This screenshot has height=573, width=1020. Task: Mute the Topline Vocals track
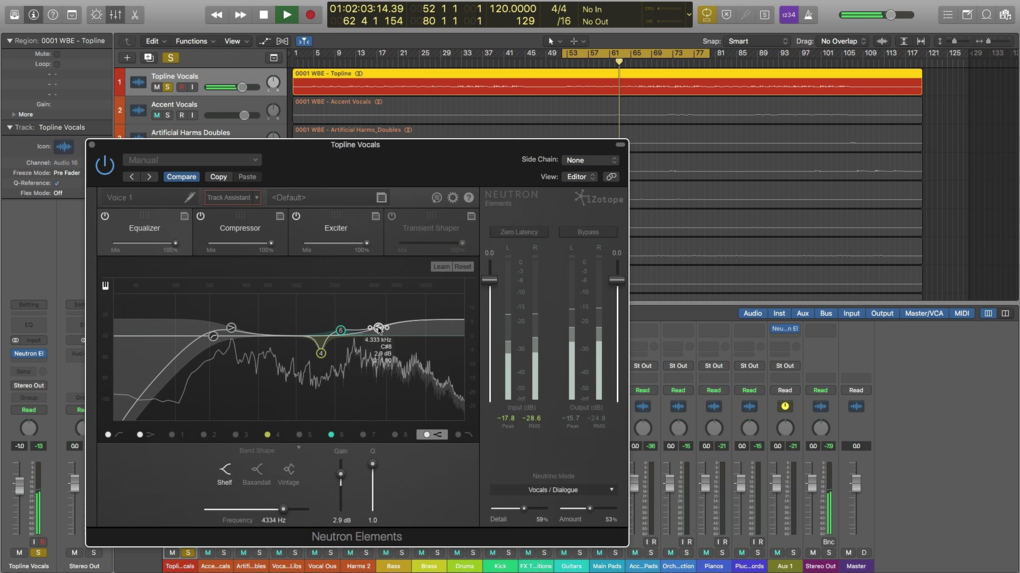coord(156,87)
